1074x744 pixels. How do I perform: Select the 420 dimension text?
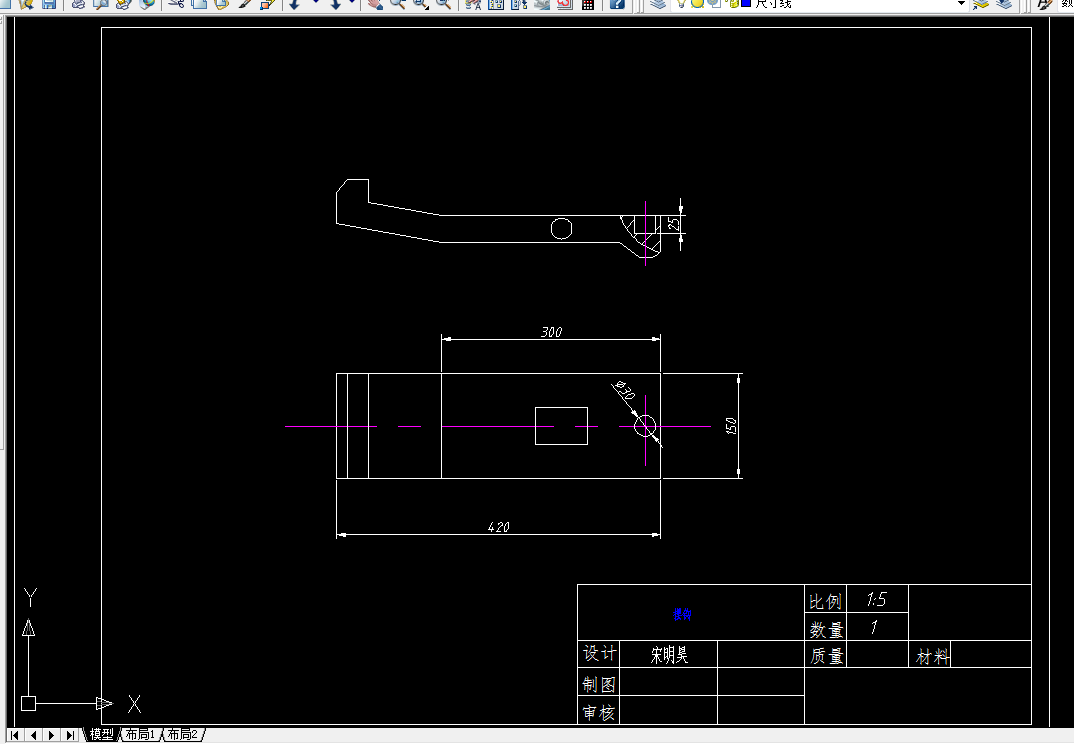tap(499, 528)
